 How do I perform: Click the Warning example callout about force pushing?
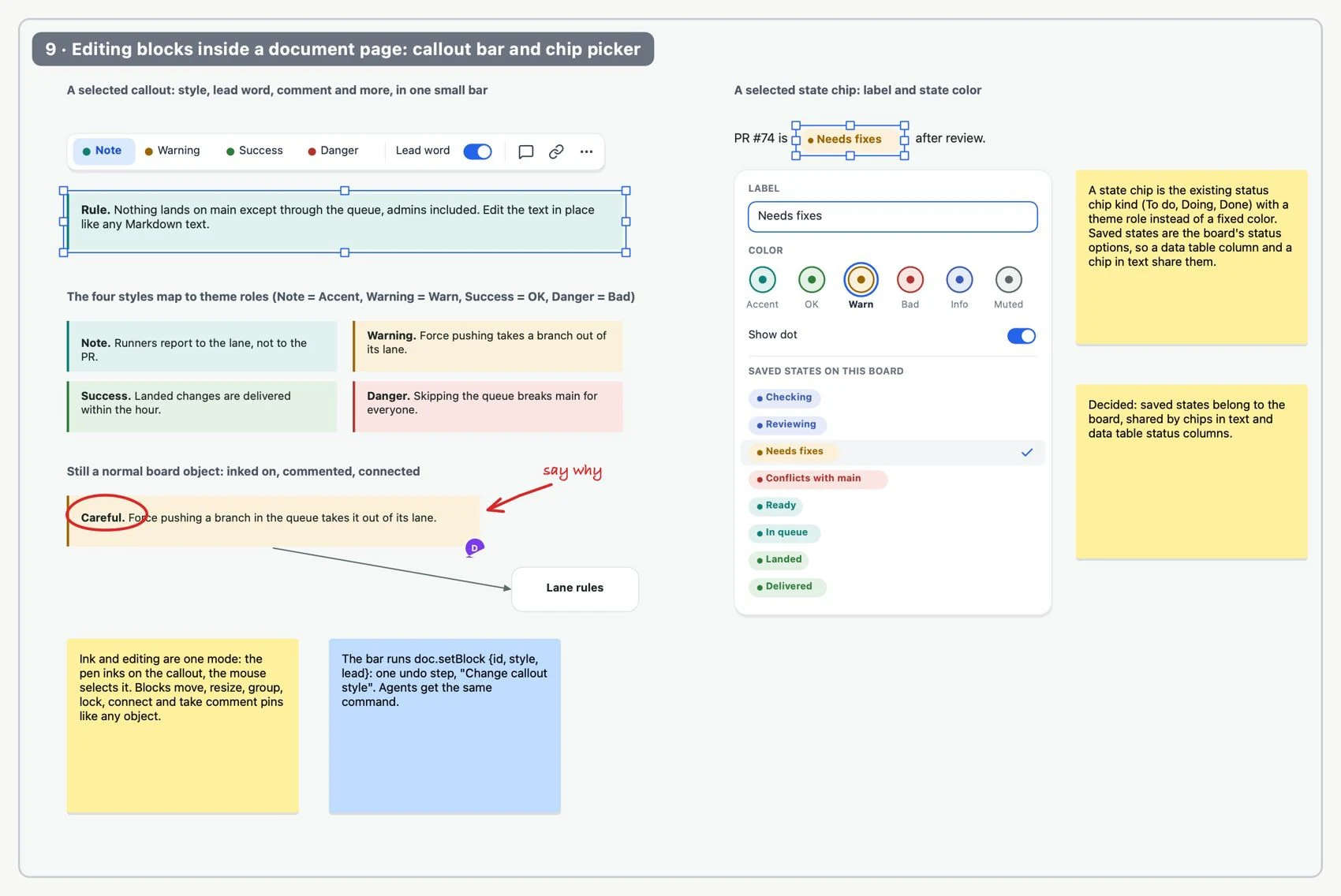[487, 345]
